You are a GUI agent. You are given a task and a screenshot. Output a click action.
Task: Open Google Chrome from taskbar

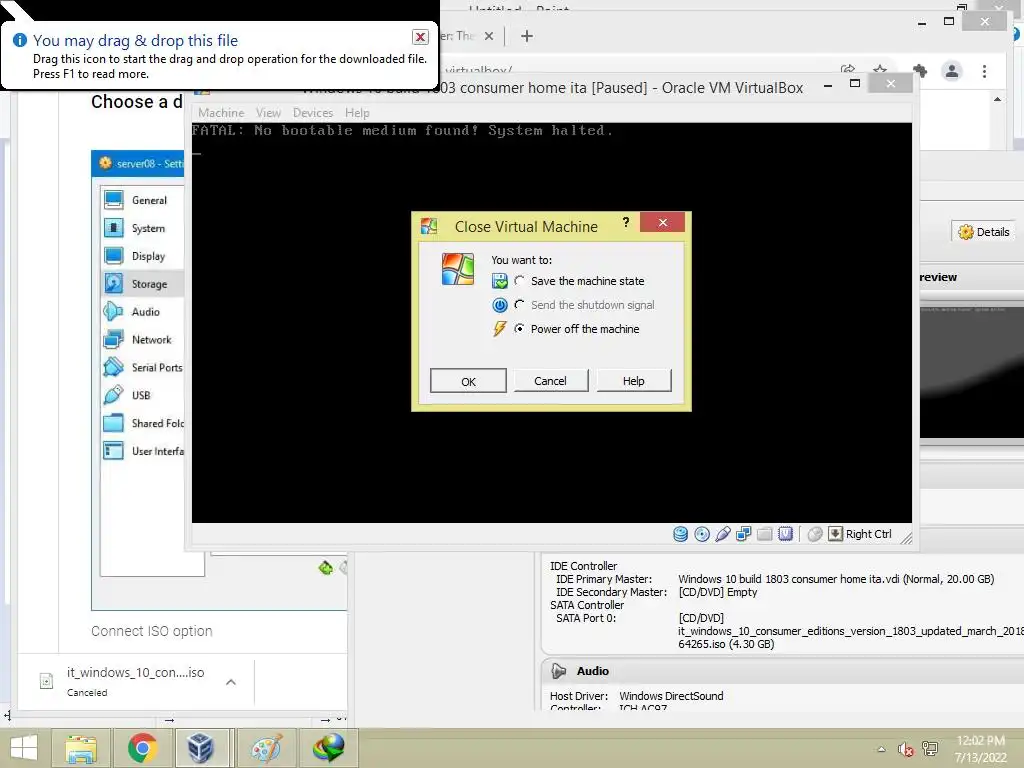tap(142, 748)
